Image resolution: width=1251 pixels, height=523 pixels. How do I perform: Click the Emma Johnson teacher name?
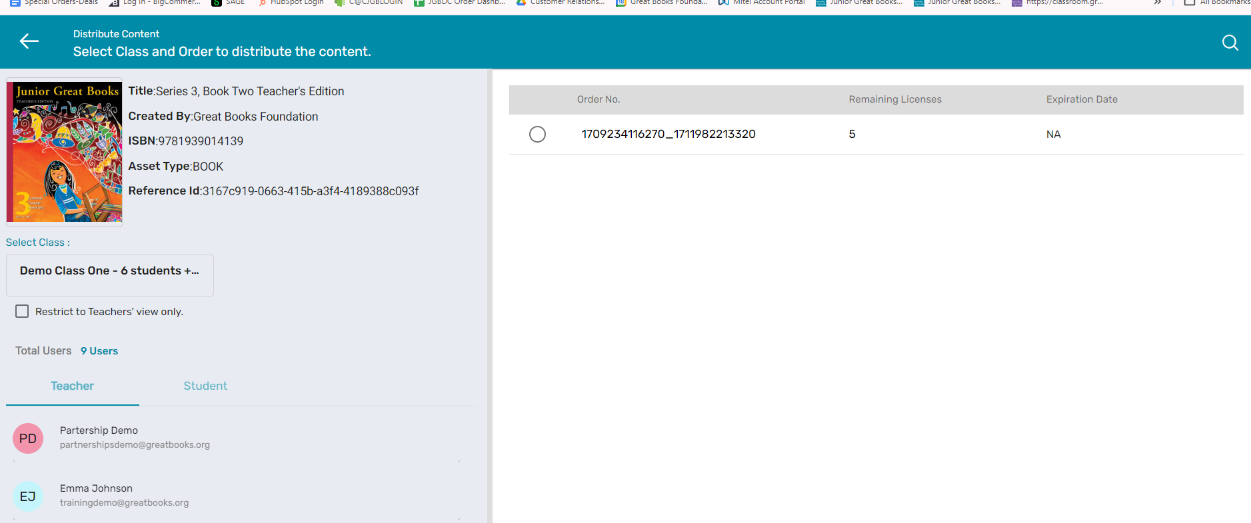(x=96, y=489)
